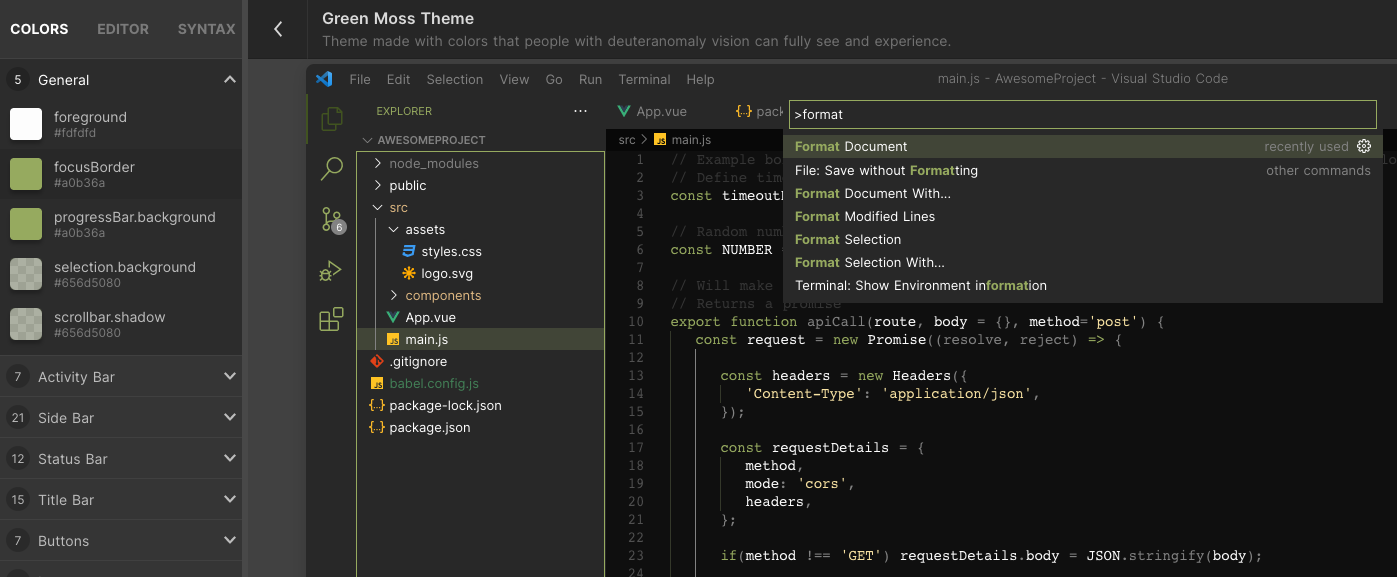Screen dimensions: 1397x577
Task: Open the Search activity bar icon
Action: coord(331,169)
